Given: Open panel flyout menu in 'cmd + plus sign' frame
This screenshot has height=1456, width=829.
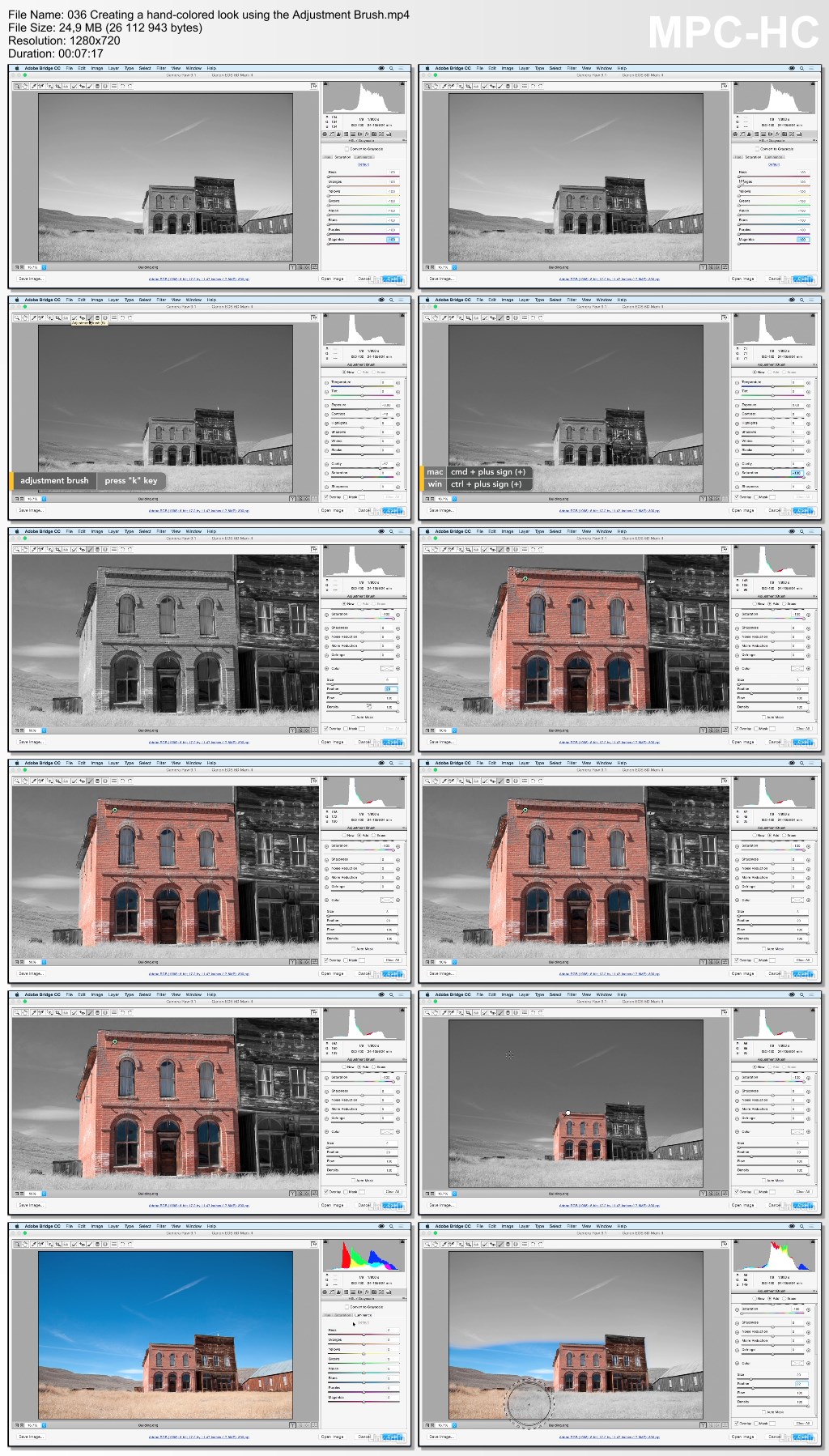Looking at the screenshot, I should coord(814,364).
